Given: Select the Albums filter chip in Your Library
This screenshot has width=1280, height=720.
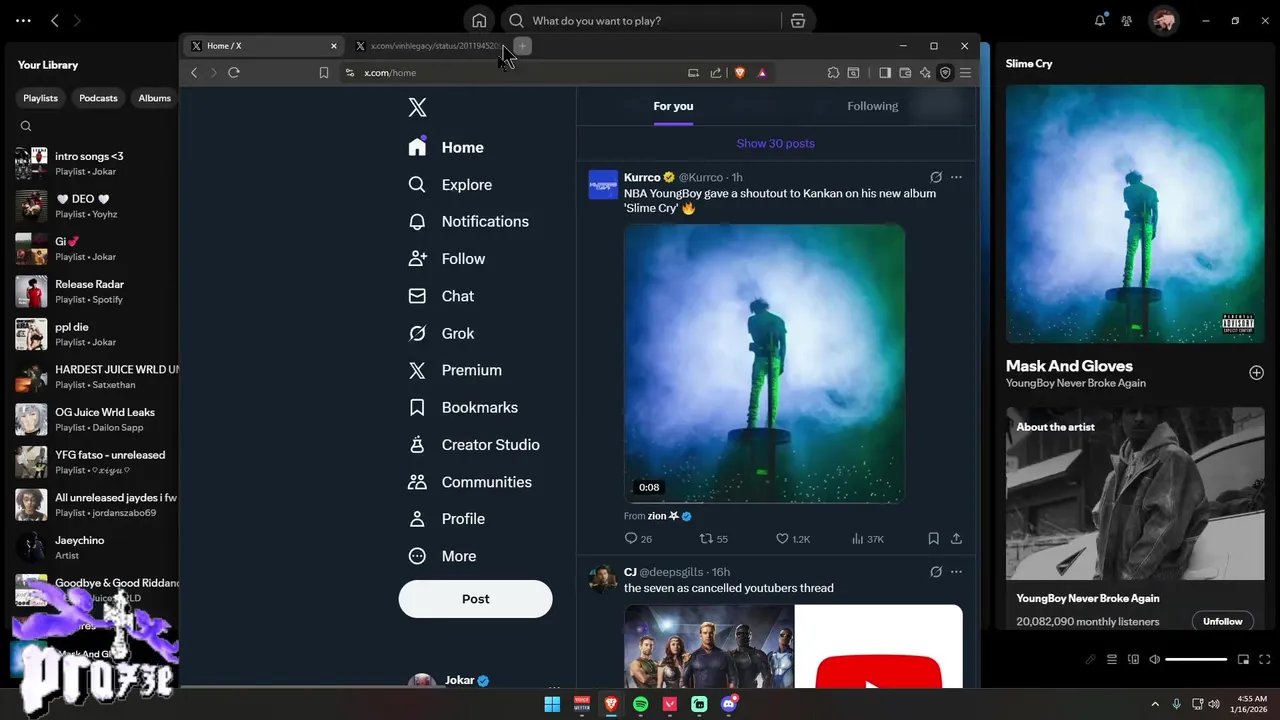Looking at the screenshot, I should pyautogui.click(x=154, y=98).
